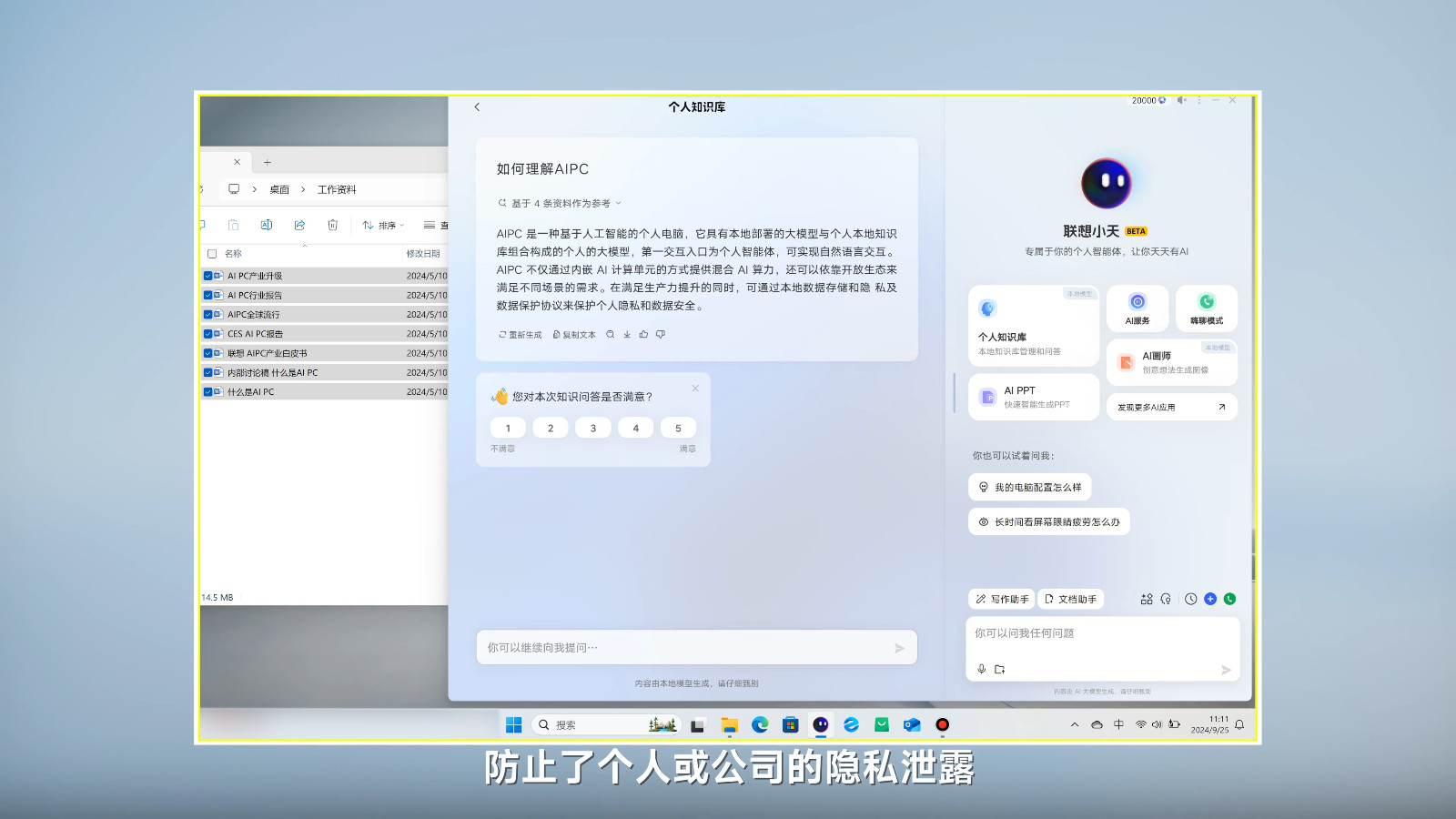Rate the answer 2

point(551,428)
